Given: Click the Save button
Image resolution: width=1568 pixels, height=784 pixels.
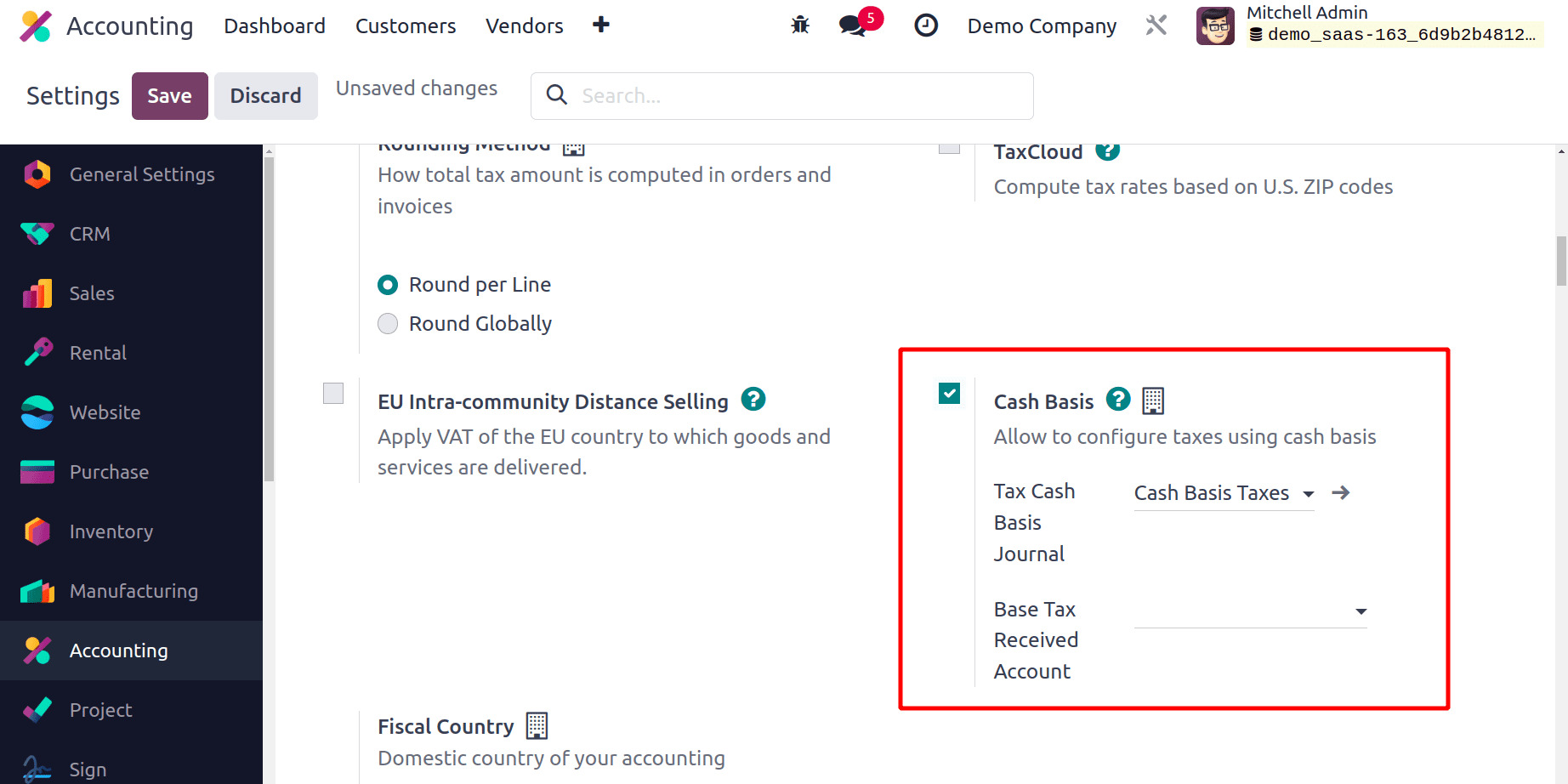Looking at the screenshot, I should click(169, 96).
